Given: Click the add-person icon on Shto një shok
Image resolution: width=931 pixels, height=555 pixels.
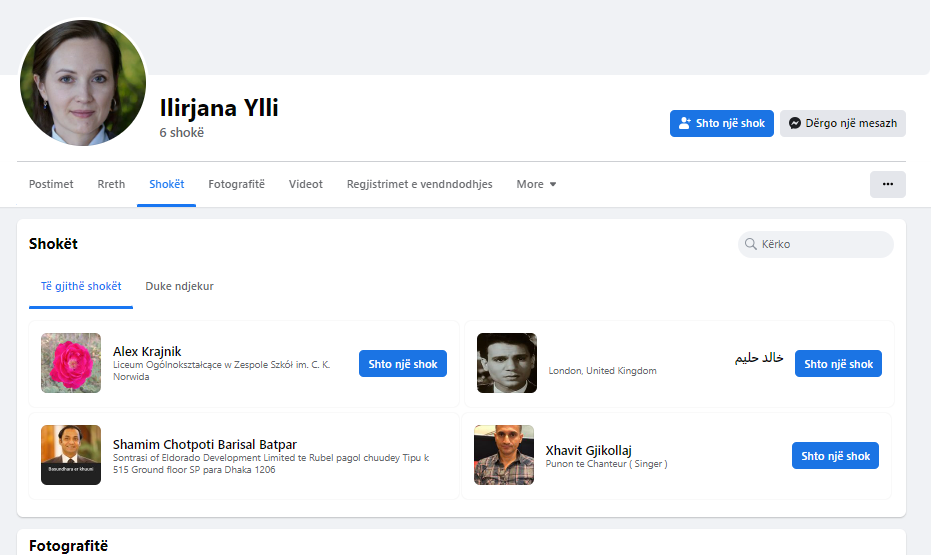Looking at the screenshot, I should [685, 124].
